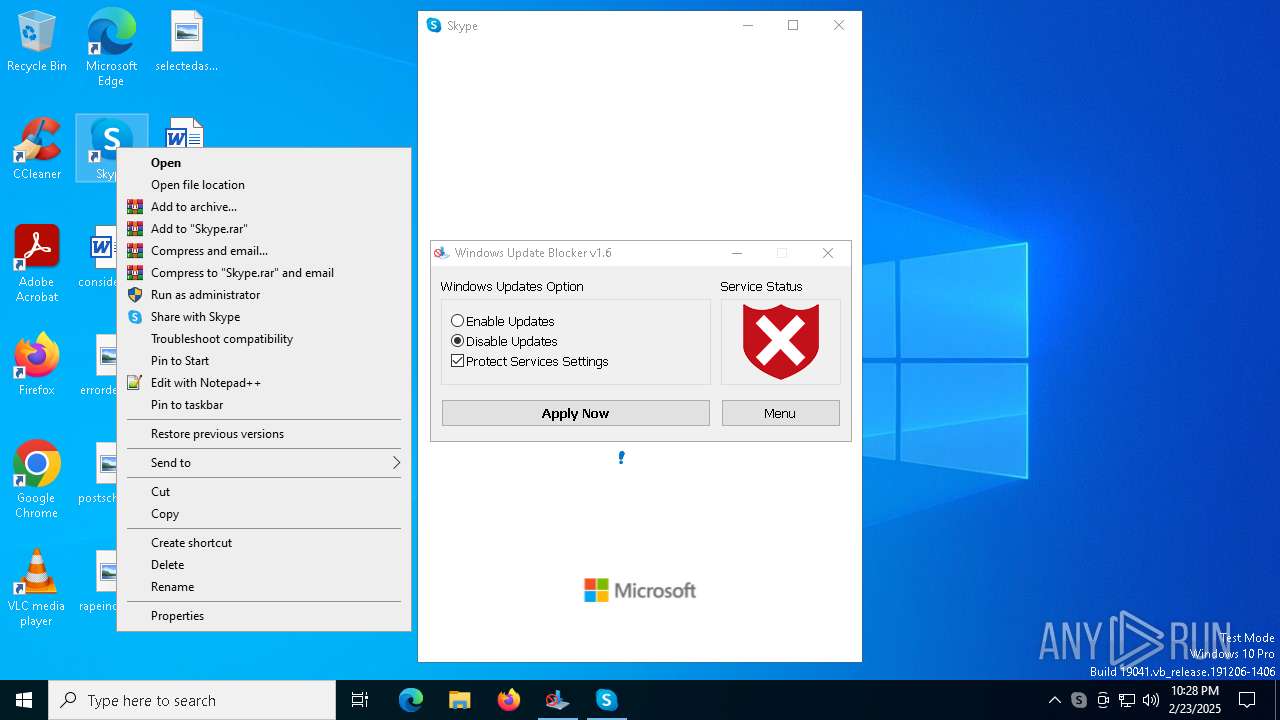Select Create shortcut menu entry

pyautogui.click(x=264, y=543)
